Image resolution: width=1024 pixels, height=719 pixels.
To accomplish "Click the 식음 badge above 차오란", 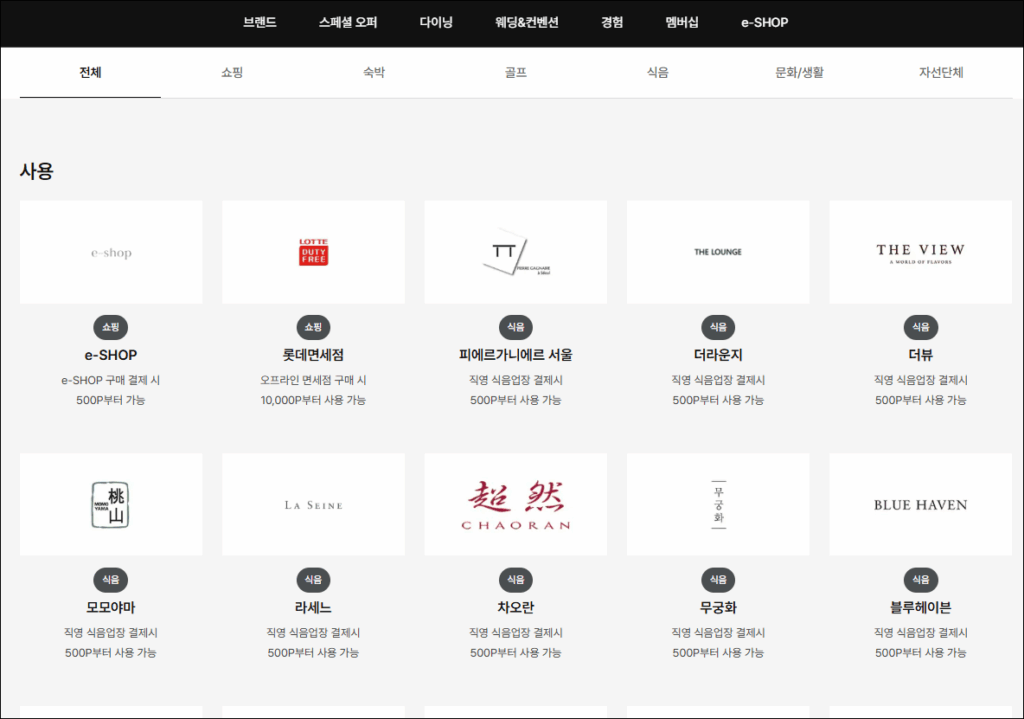I will [516, 580].
